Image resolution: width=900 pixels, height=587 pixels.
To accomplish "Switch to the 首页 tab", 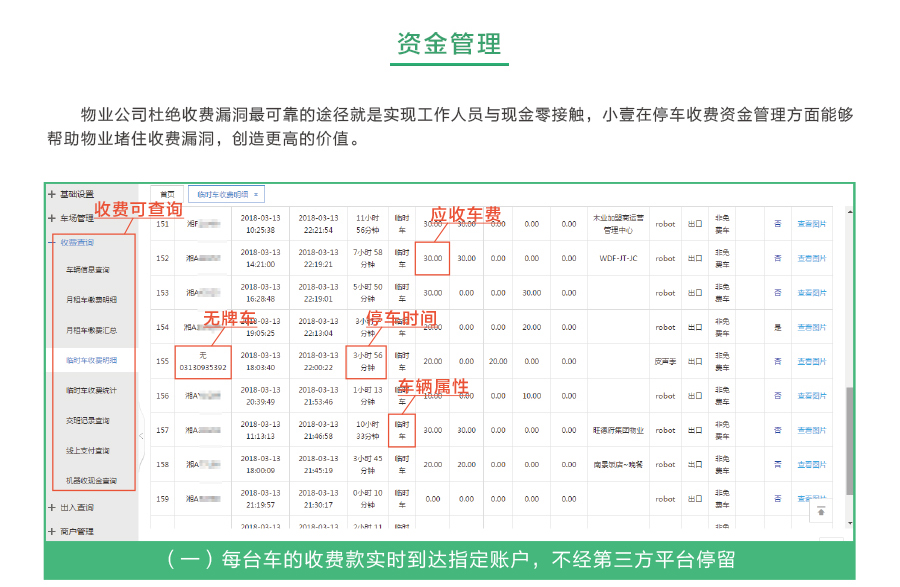I will pos(167,195).
